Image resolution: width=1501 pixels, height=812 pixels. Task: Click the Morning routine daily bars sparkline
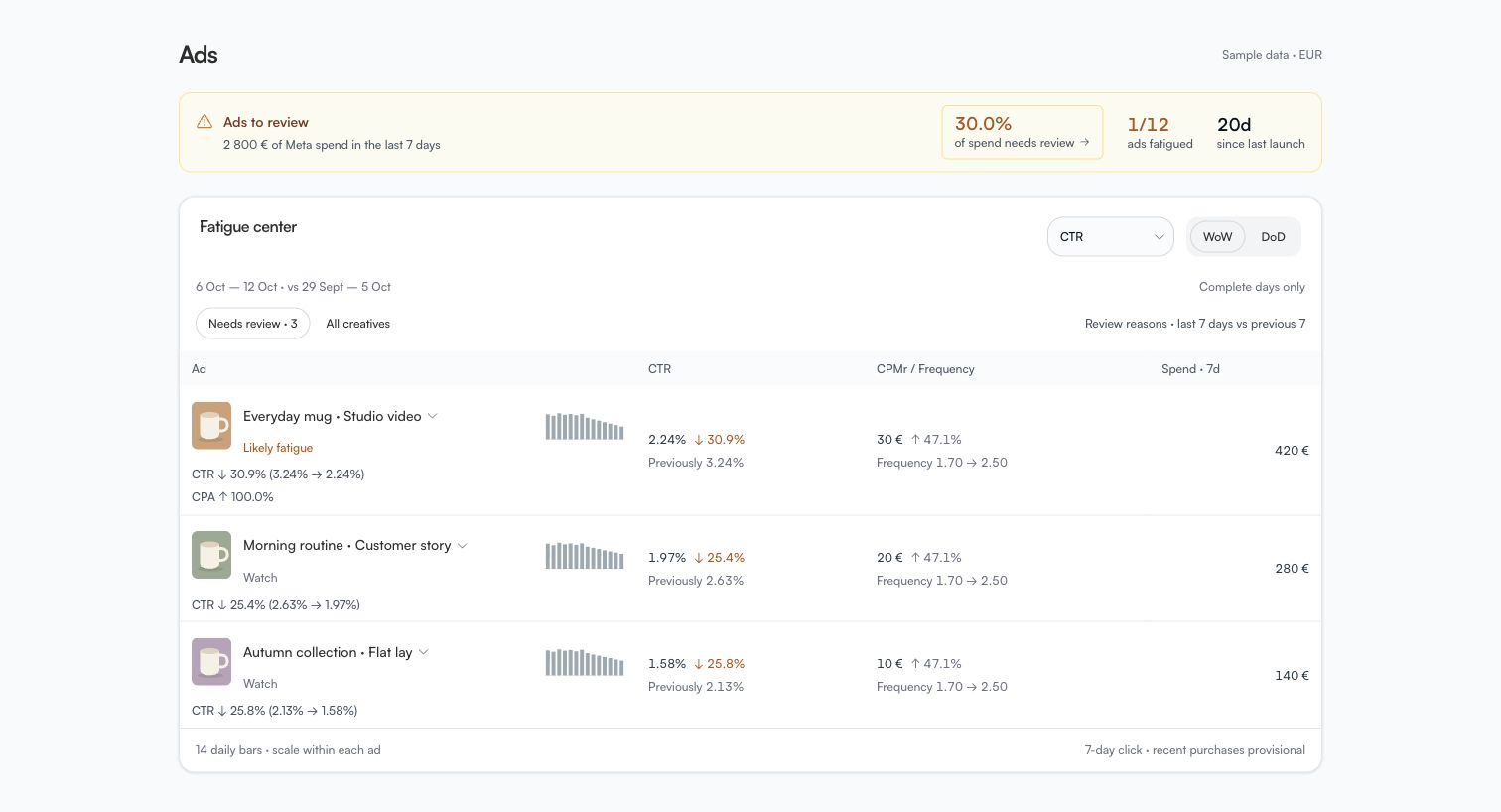point(585,555)
